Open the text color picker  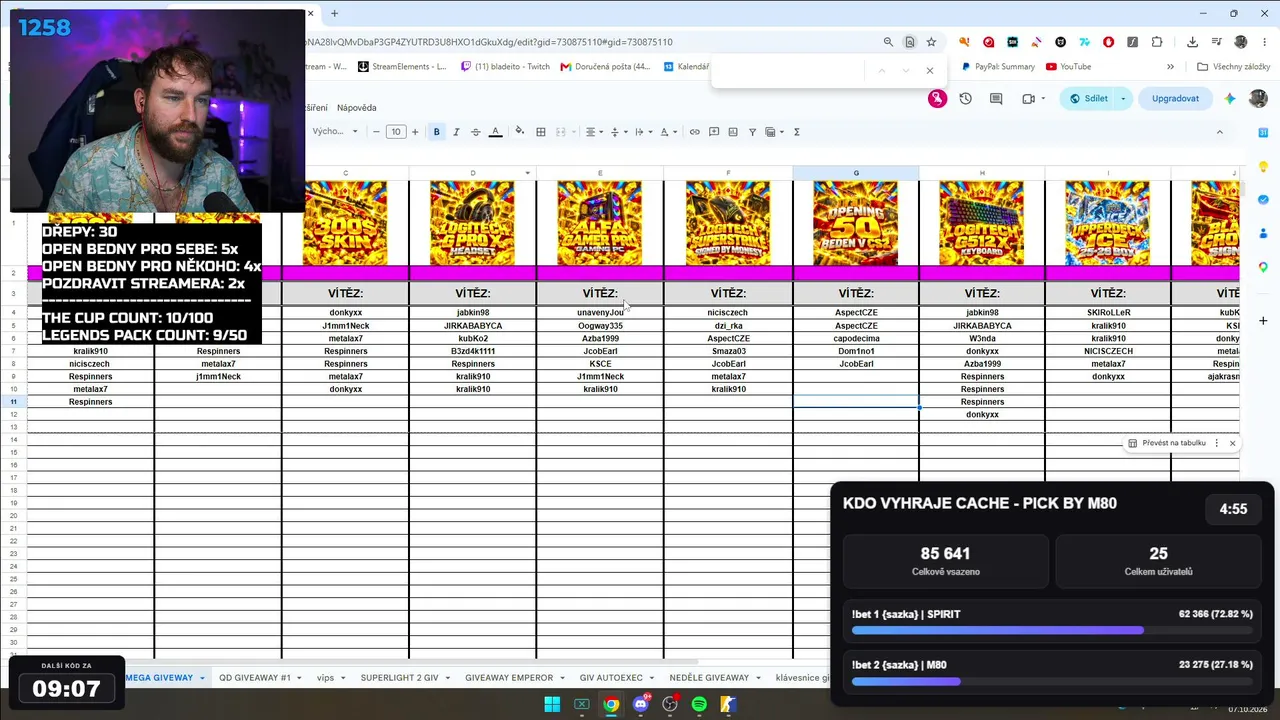click(495, 132)
